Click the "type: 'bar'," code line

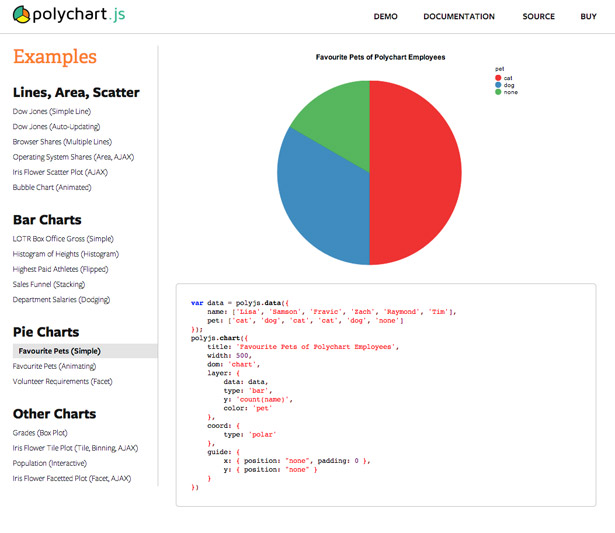248,391
